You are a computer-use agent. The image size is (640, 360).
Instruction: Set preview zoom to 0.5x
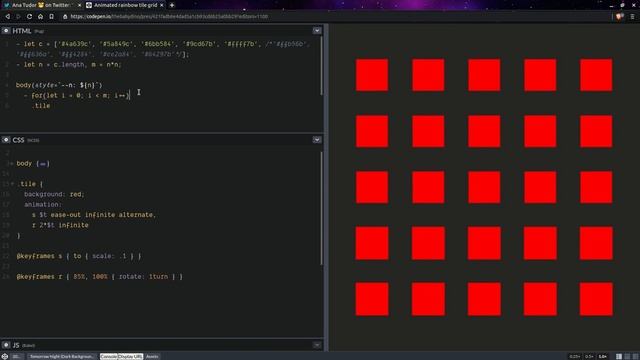click(x=589, y=356)
